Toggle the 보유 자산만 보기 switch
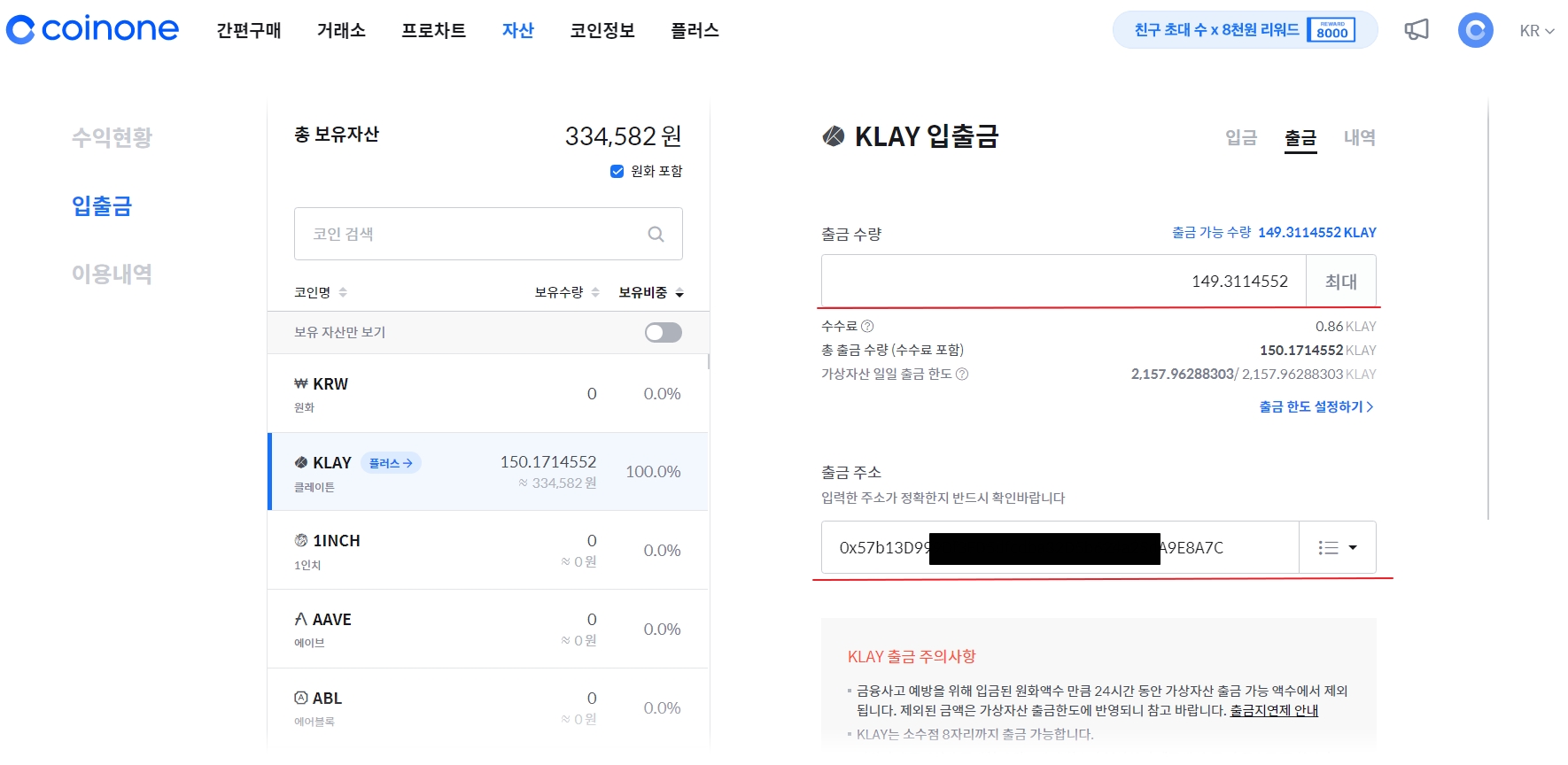Viewport: 1568px width, 765px height. (664, 332)
